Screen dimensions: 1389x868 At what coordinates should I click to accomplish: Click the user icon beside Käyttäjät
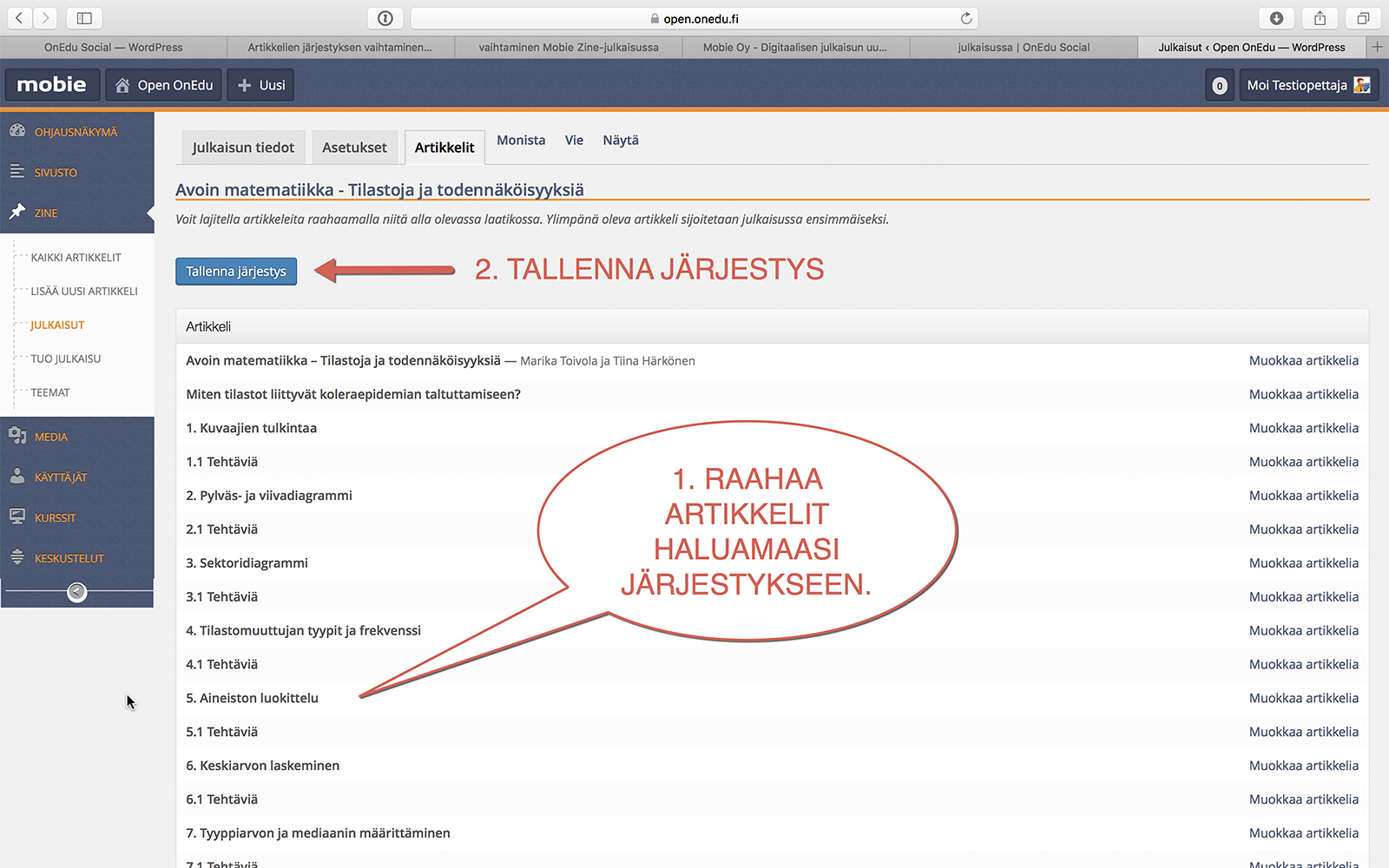17,477
